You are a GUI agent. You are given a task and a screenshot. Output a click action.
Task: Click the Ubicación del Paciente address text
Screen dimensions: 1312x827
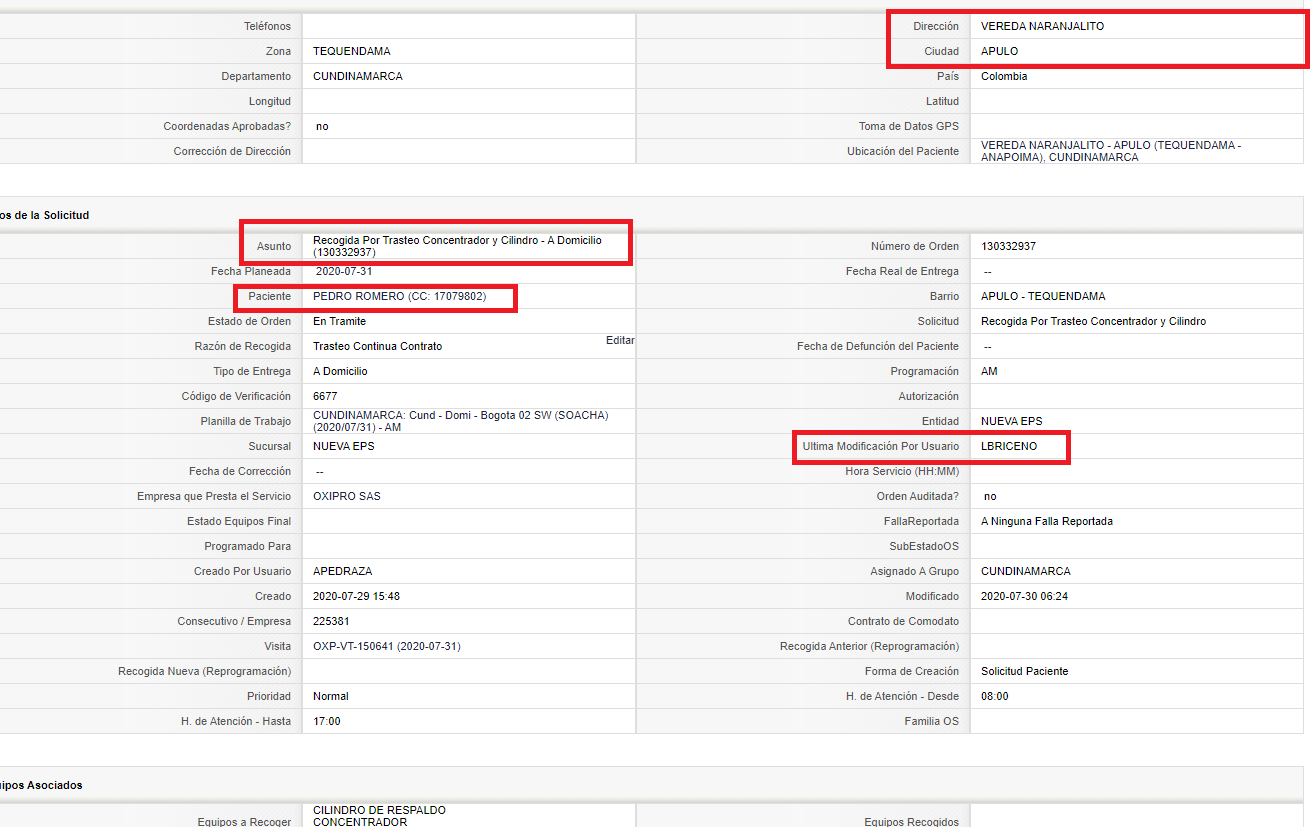point(1111,151)
